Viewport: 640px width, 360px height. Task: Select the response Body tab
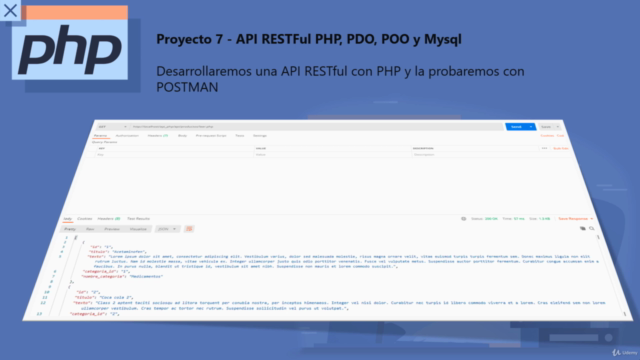point(67,219)
